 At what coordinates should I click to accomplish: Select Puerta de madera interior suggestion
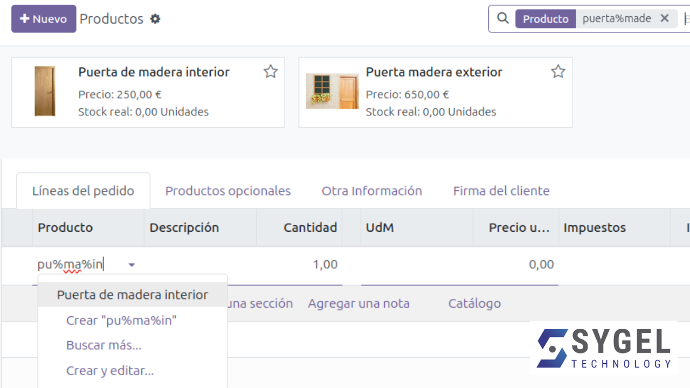click(x=132, y=295)
